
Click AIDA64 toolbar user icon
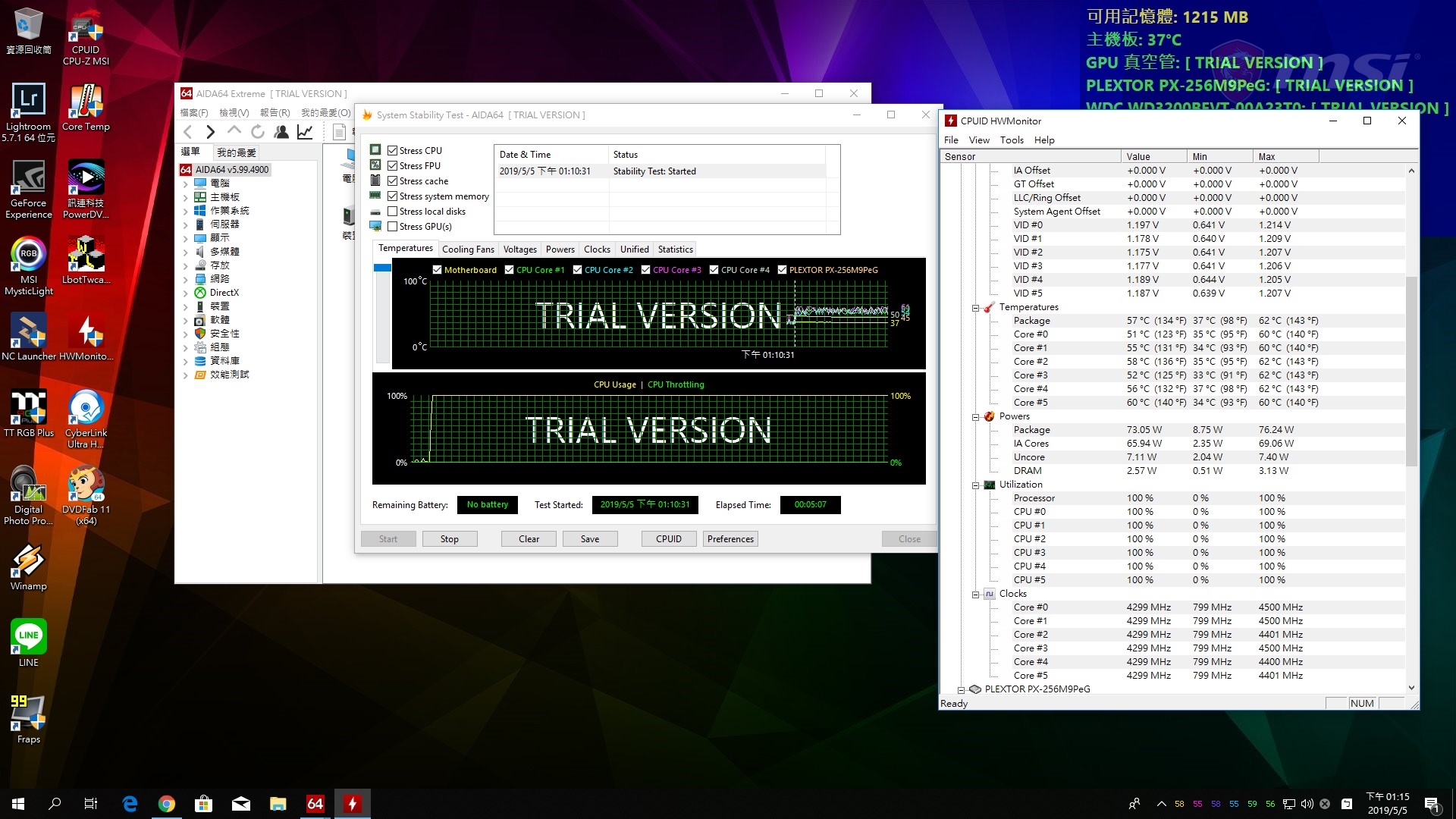coord(281,132)
